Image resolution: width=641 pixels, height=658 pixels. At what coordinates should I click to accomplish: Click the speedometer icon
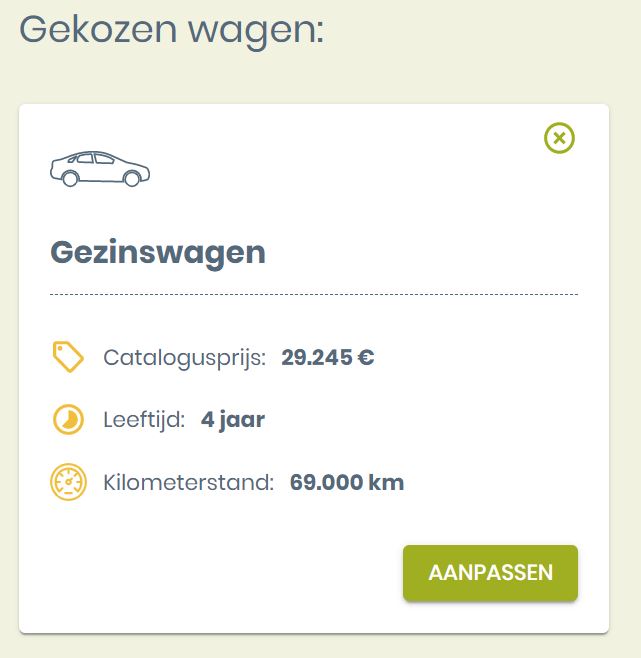pos(68,483)
